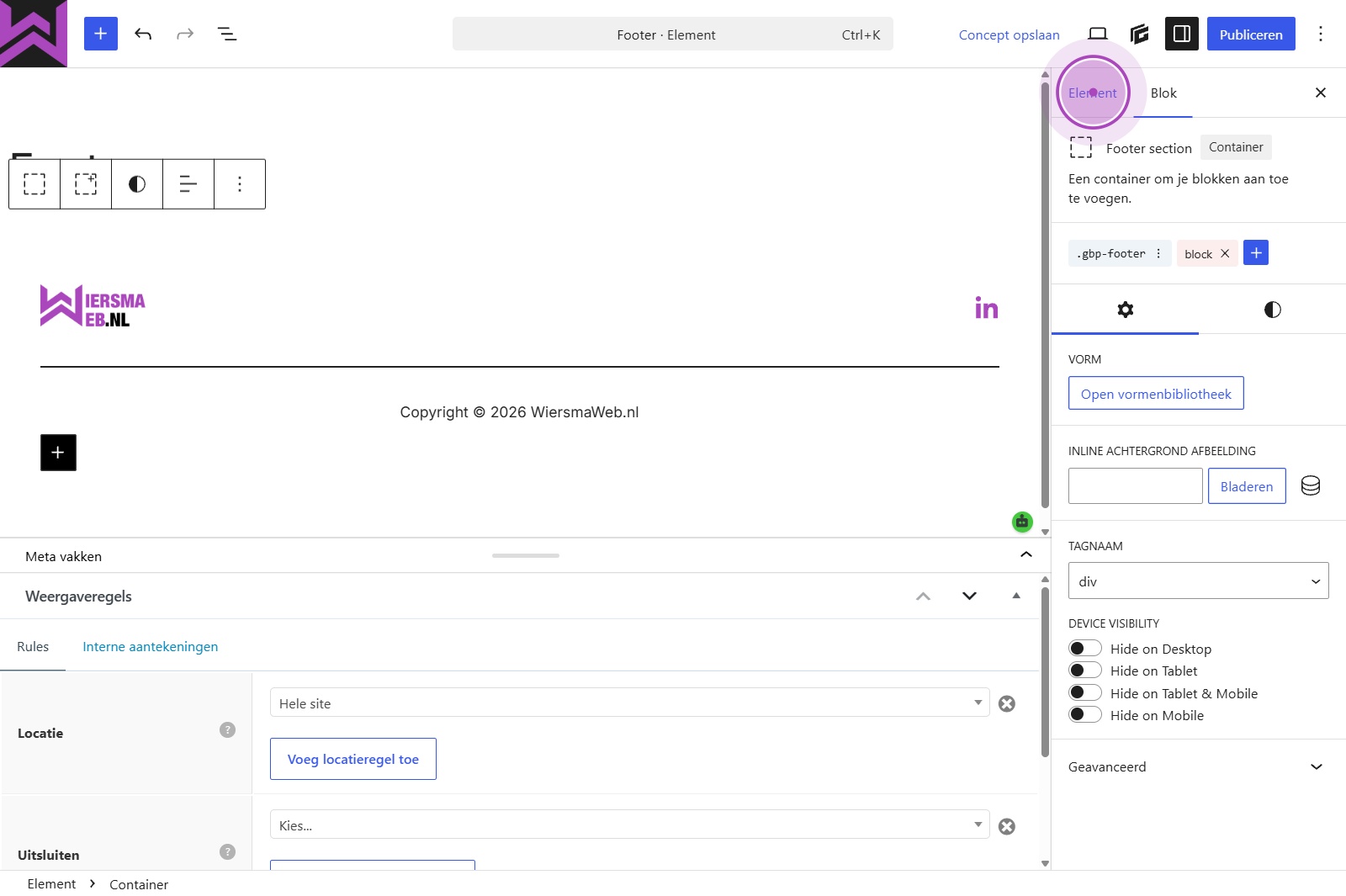Switch to the Element sidebar tab
Viewport: 1346px width, 896px height.
click(1093, 93)
